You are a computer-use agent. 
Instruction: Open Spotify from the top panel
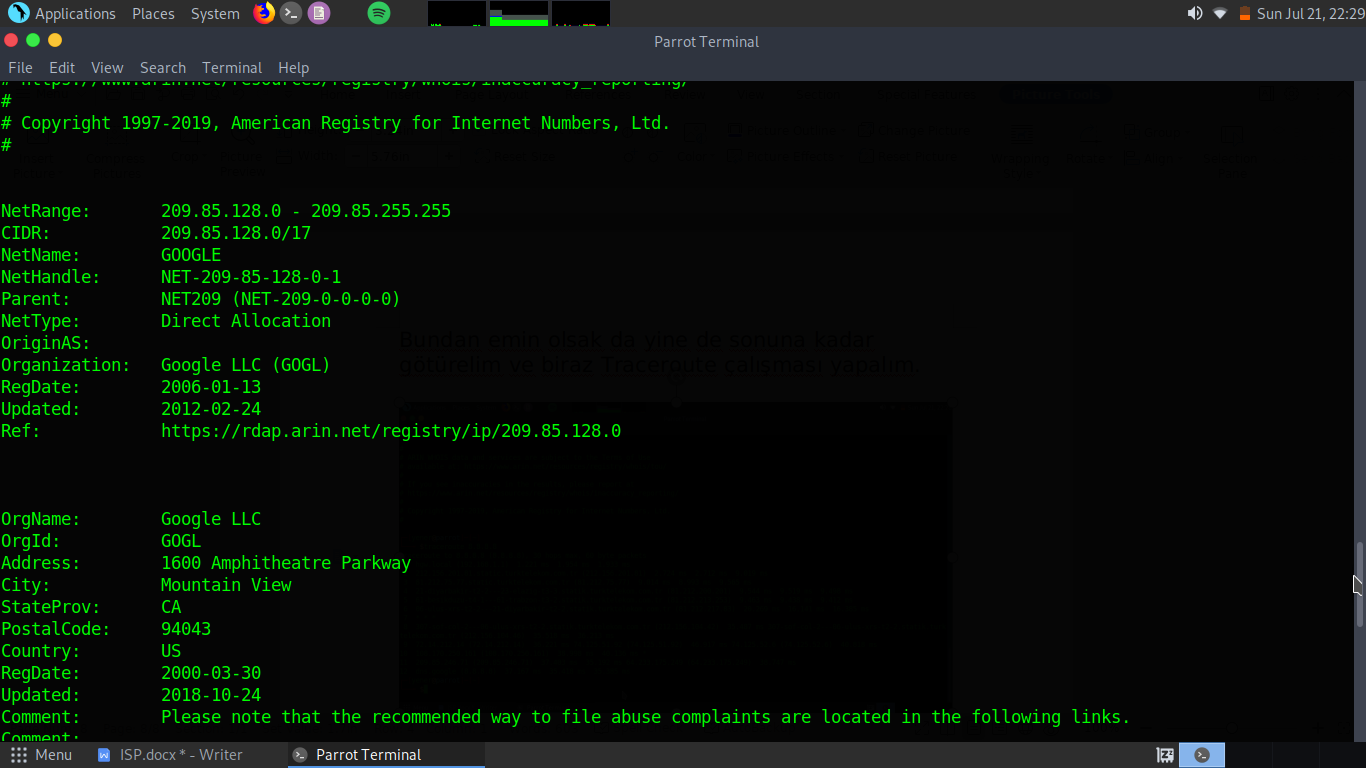pos(379,13)
